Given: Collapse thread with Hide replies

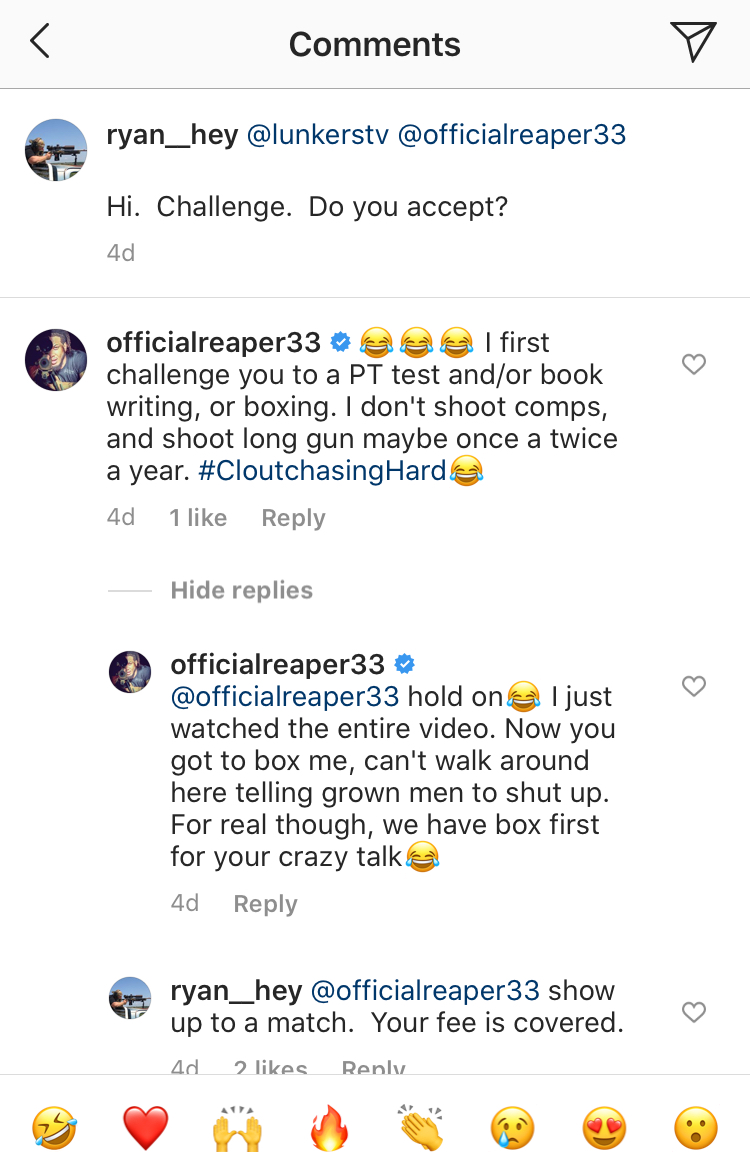Looking at the screenshot, I should click(241, 591).
